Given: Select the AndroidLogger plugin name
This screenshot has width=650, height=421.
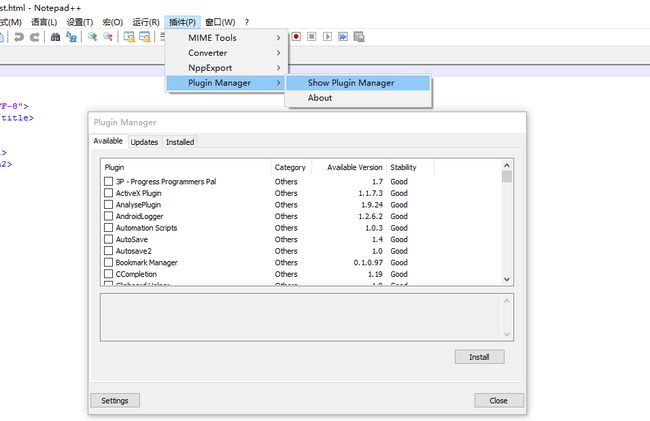Looking at the screenshot, I should (140, 216).
